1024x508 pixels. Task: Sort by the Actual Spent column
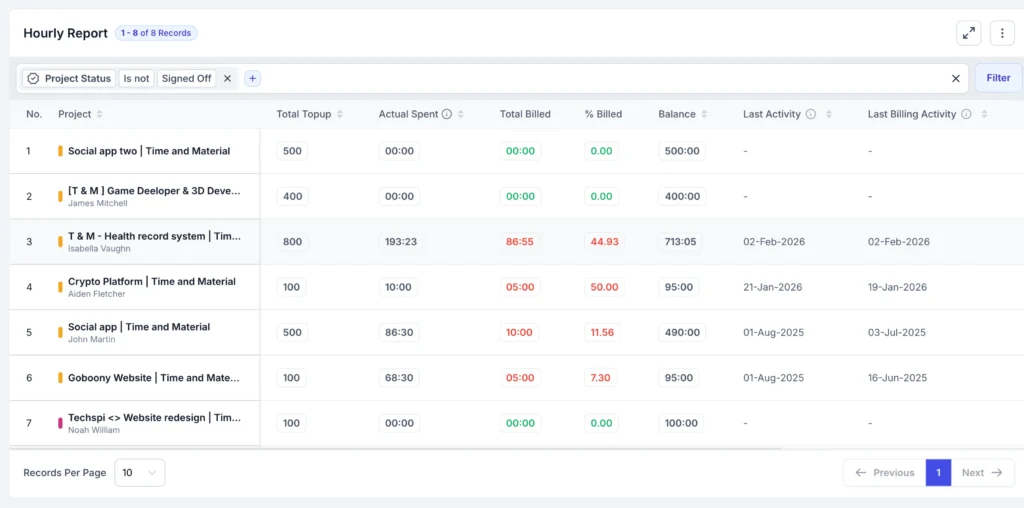click(460, 114)
